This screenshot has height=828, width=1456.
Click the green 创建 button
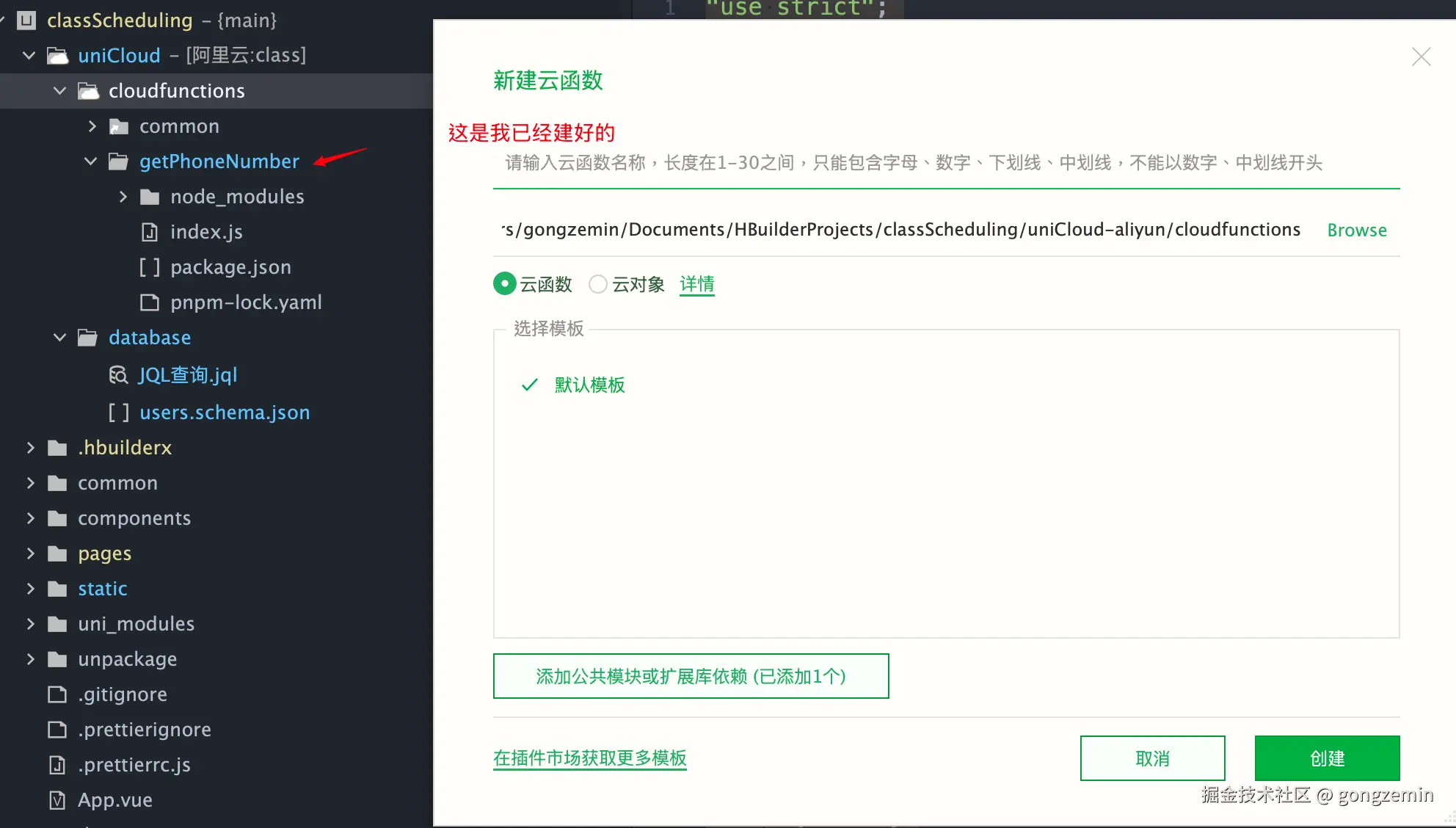(1327, 758)
